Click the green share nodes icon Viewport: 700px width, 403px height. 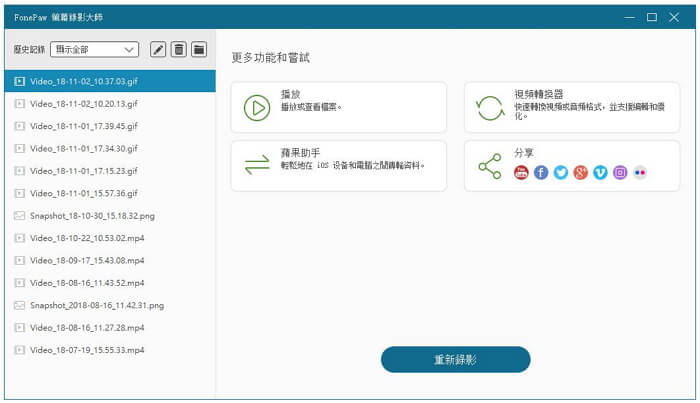[490, 166]
